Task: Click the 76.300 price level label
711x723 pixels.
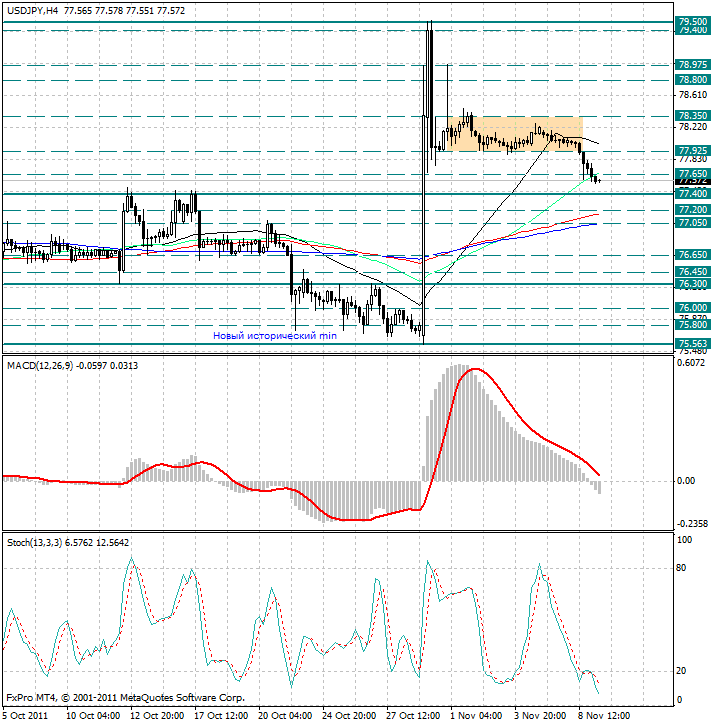Action: [x=693, y=284]
